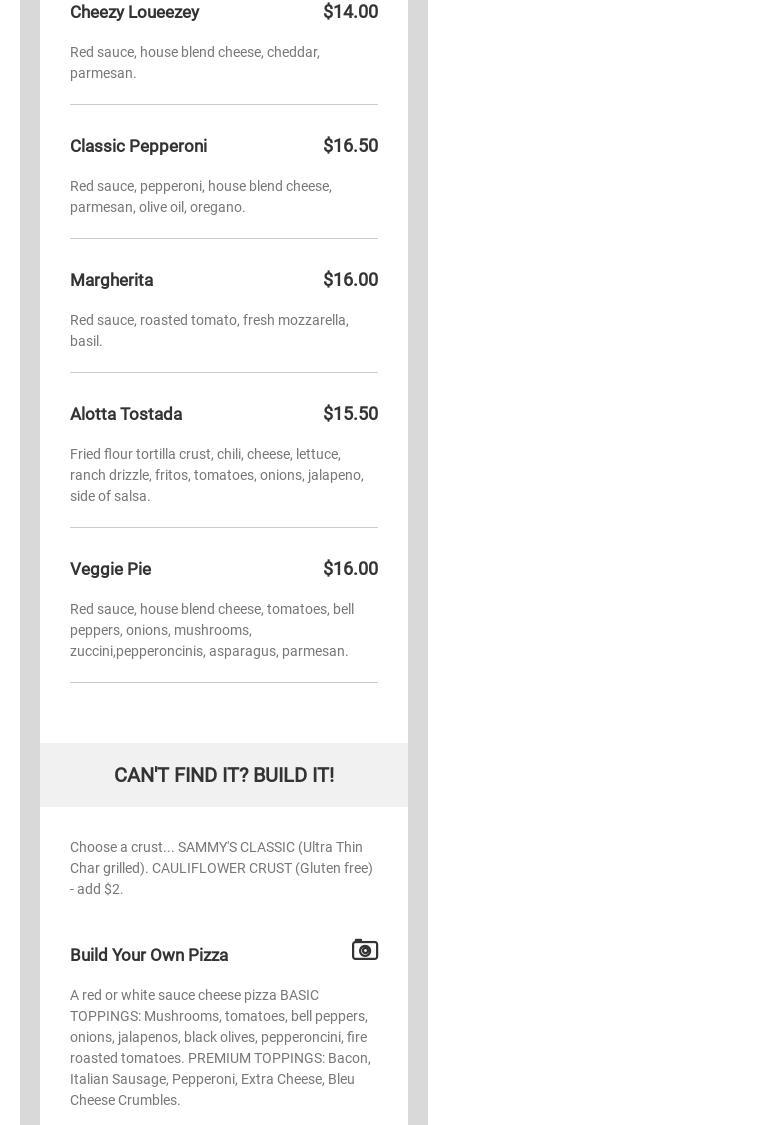Click the Margherita roasted tomato description
Screen dimensions: 770x1125
tap(210, 330)
